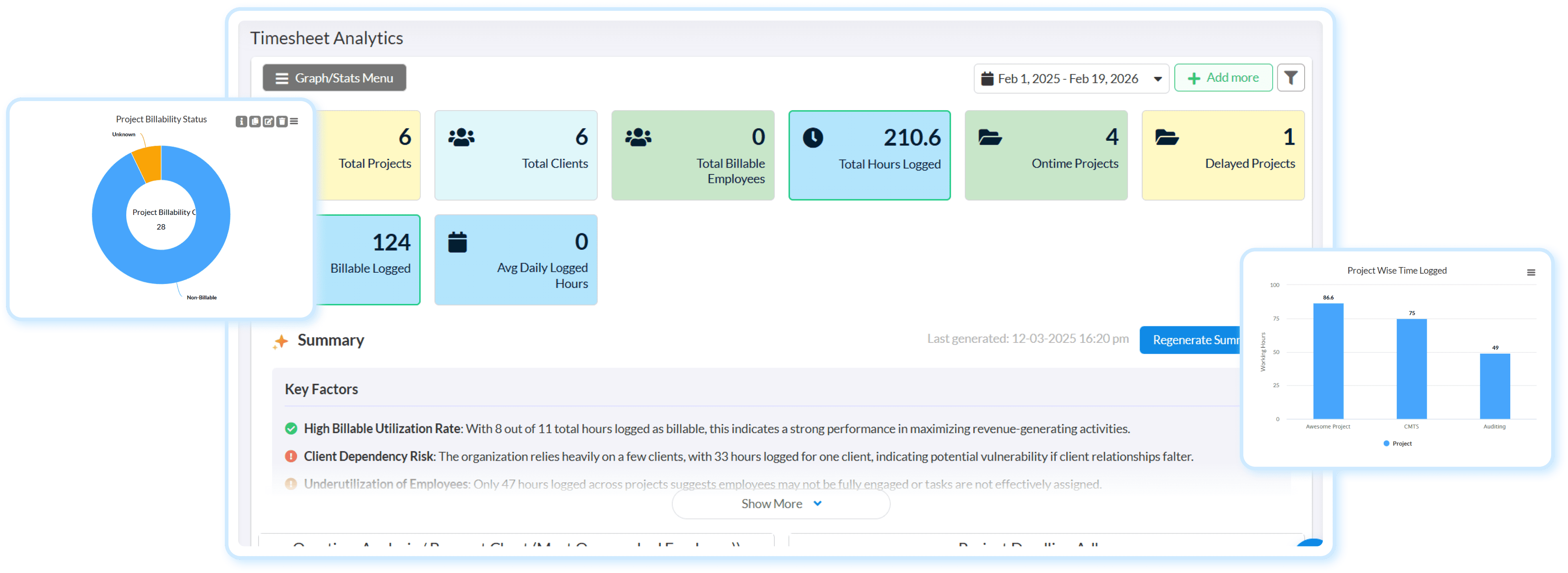This screenshot has height=573, width=1568.
Task: Select the Total Hours Logged card
Action: pos(869,155)
